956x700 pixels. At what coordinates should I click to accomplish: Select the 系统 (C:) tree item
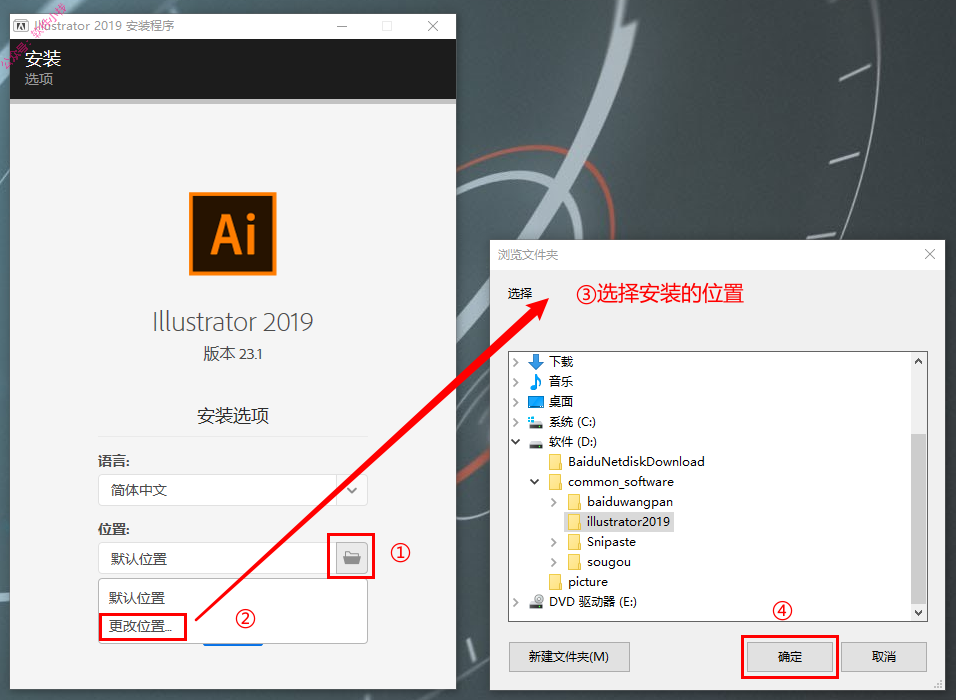[x=572, y=422]
